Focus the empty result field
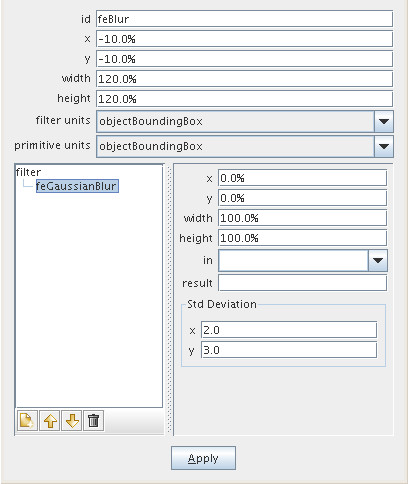This screenshot has width=408, height=484. (303, 283)
